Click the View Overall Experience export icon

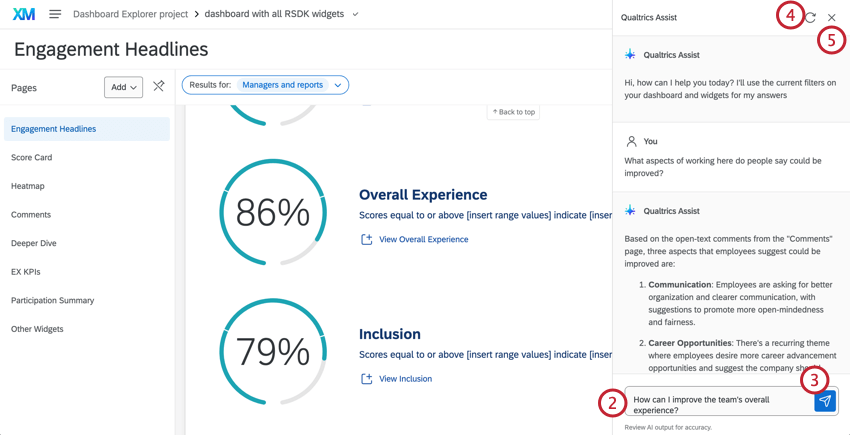pos(366,239)
